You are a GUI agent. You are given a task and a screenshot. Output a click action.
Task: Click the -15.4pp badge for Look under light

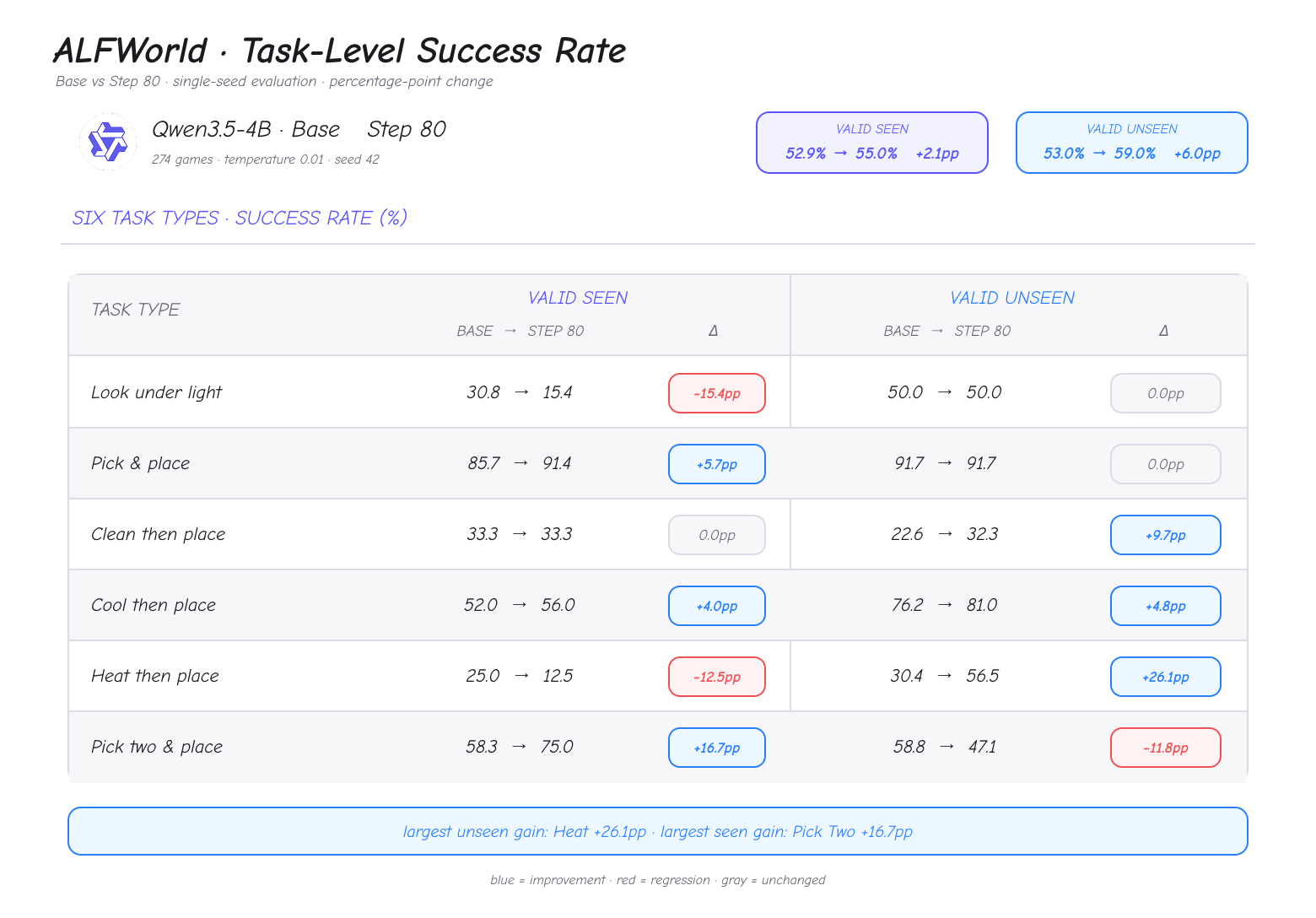(x=717, y=393)
